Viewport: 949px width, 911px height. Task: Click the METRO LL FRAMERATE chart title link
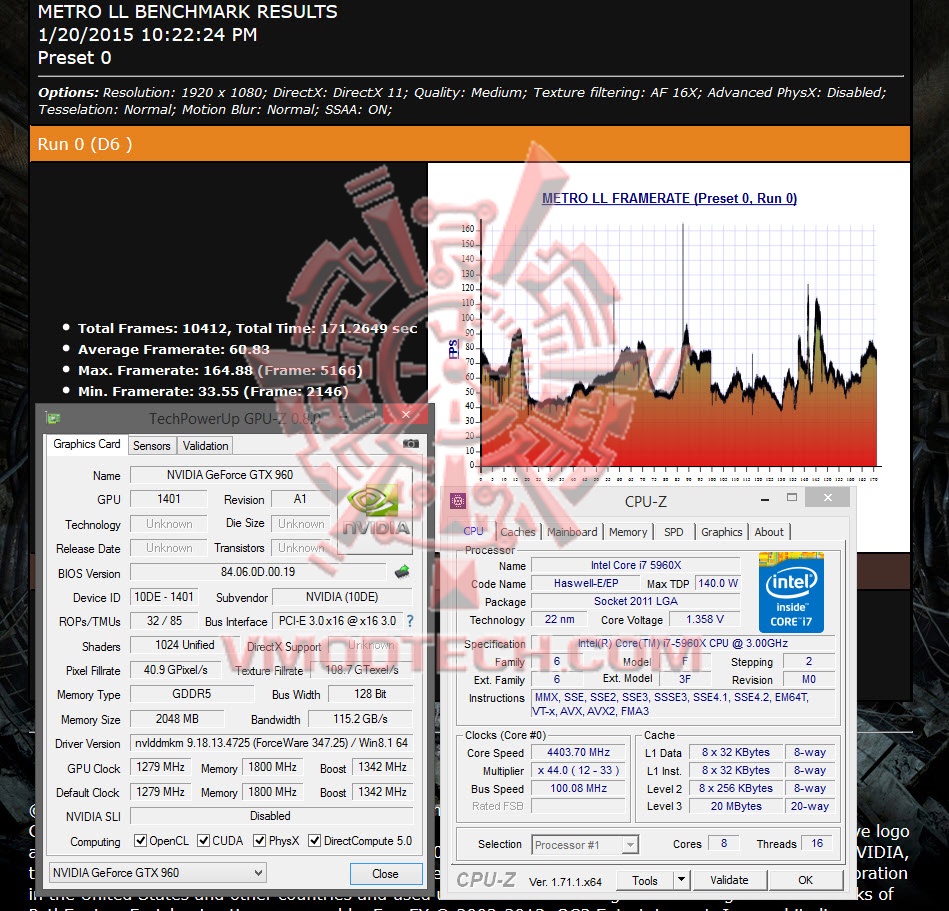[x=669, y=198]
